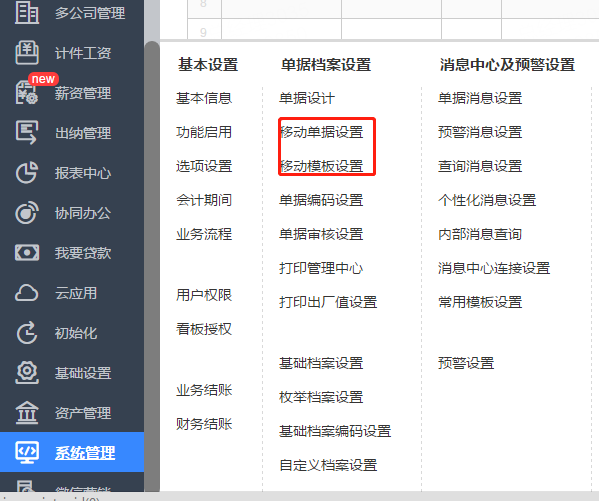
Task: Open 用户权限 under basic settings
Action: (x=204, y=295)
